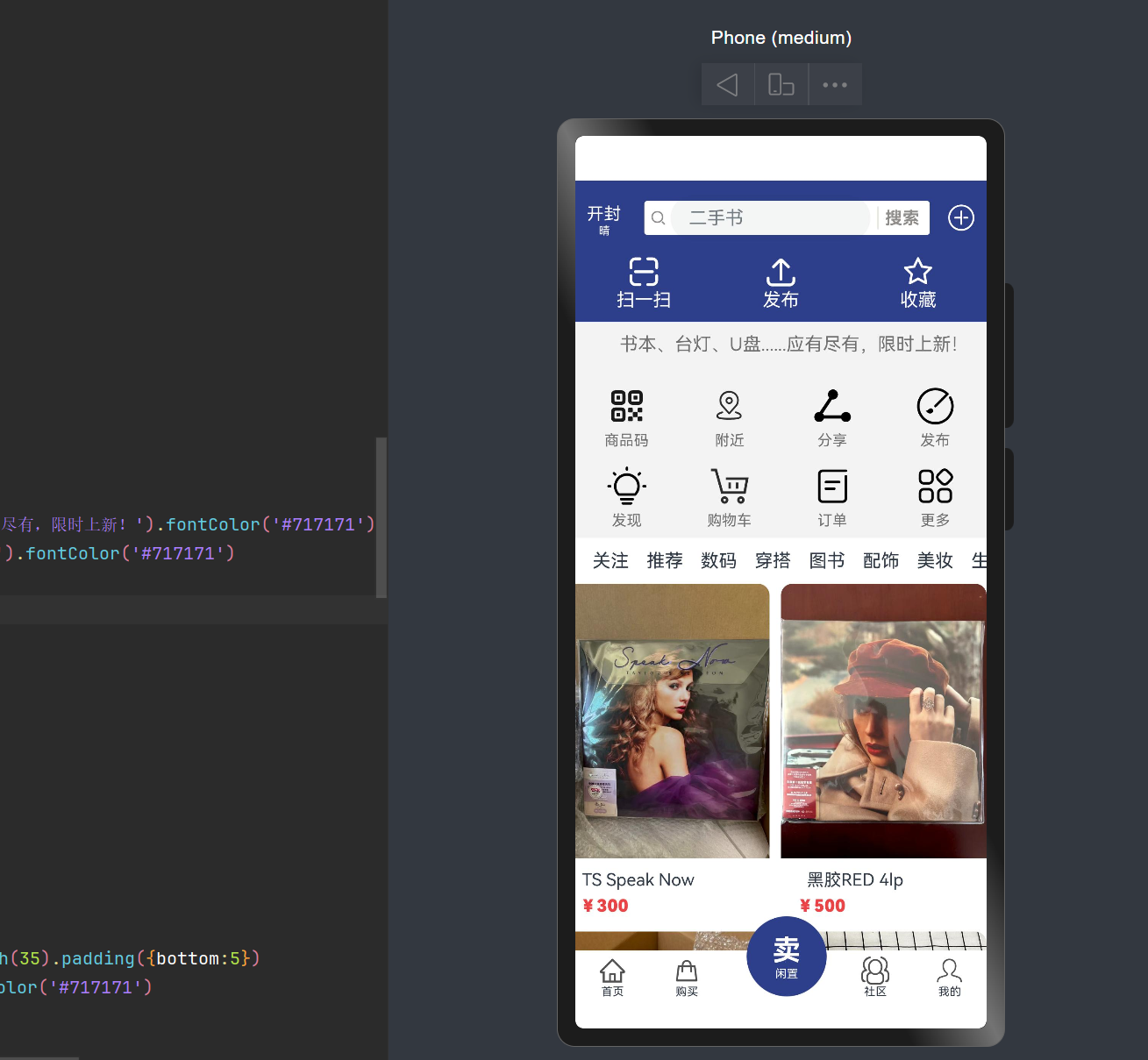The image size is (1148, 1060).
Task: Open the three-dots more options in previewer
Action: pos(835,85)
